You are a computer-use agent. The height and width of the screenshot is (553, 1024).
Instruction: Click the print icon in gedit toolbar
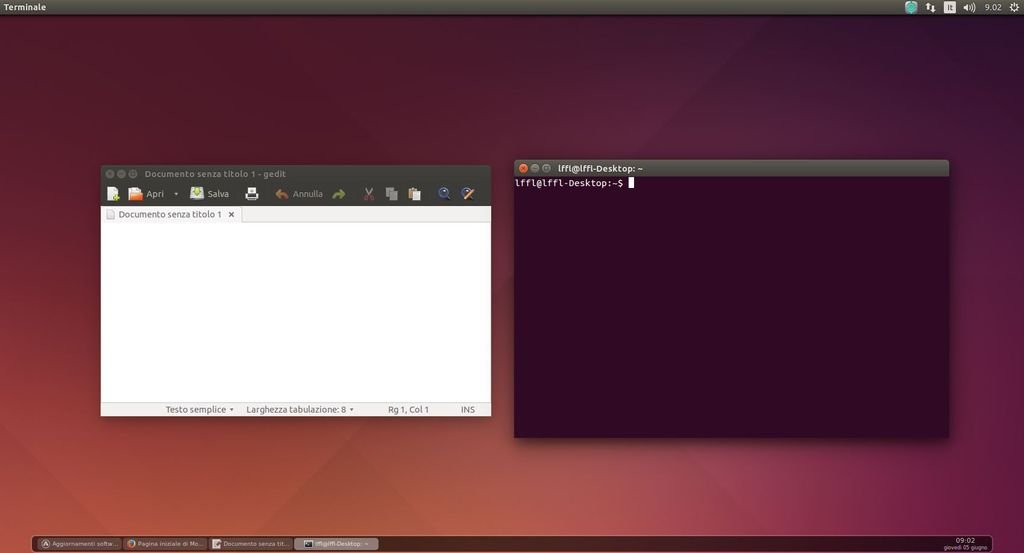[252, 194]
